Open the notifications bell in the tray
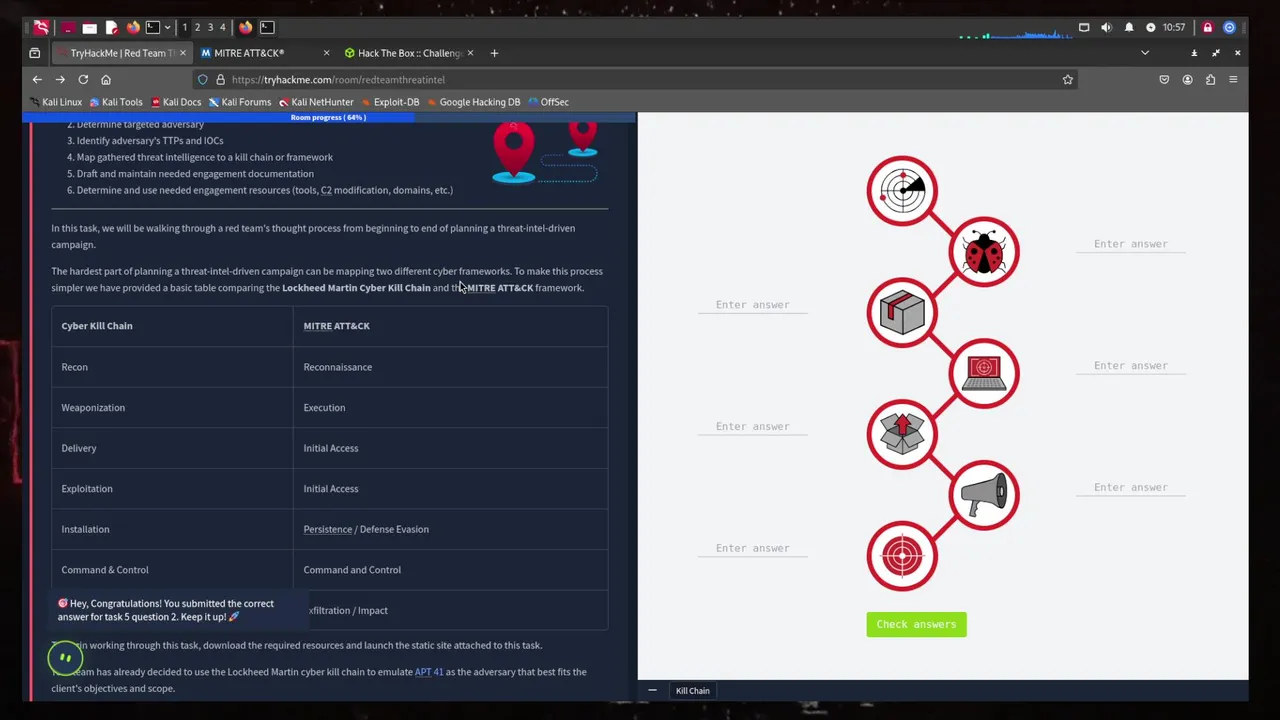The width and height of the screenshot is (1280, 720). pos(1129,27)
